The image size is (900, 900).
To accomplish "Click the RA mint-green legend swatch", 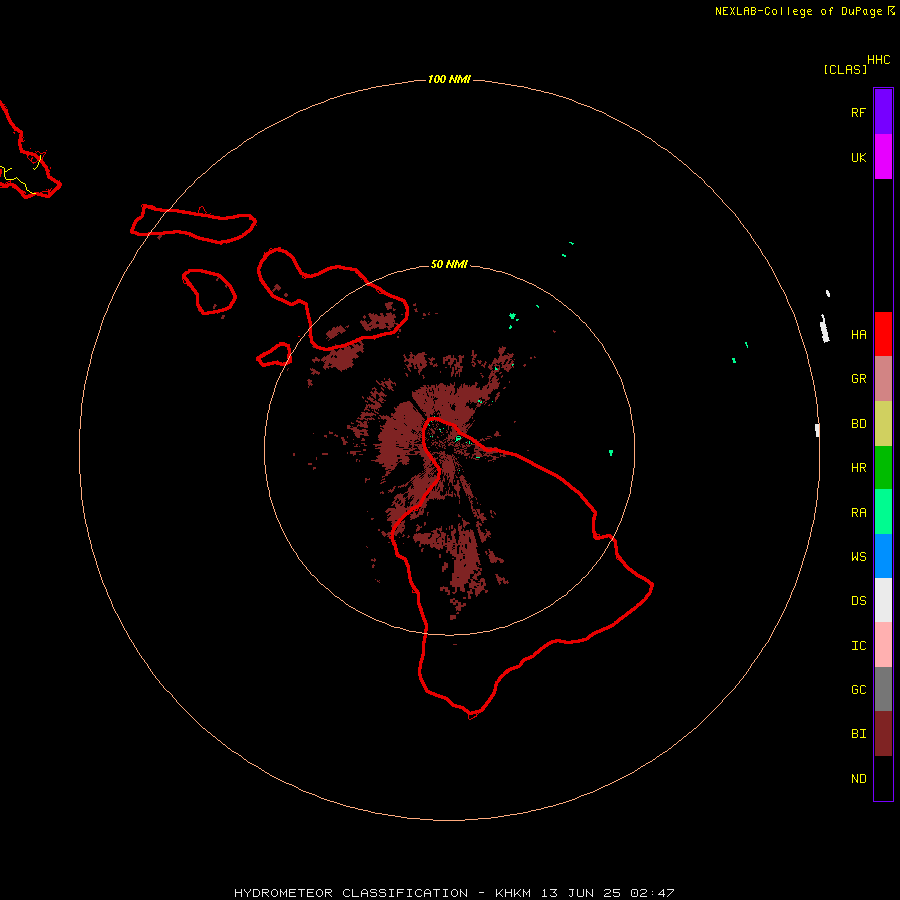I will click(x=883, y=512).
